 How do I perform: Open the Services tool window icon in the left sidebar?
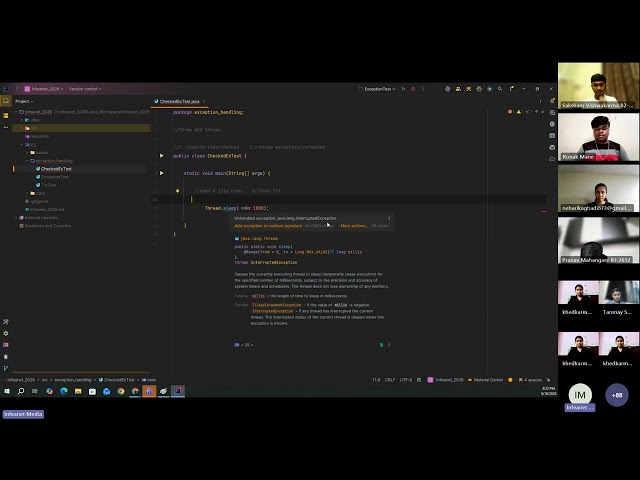[6, 333]
